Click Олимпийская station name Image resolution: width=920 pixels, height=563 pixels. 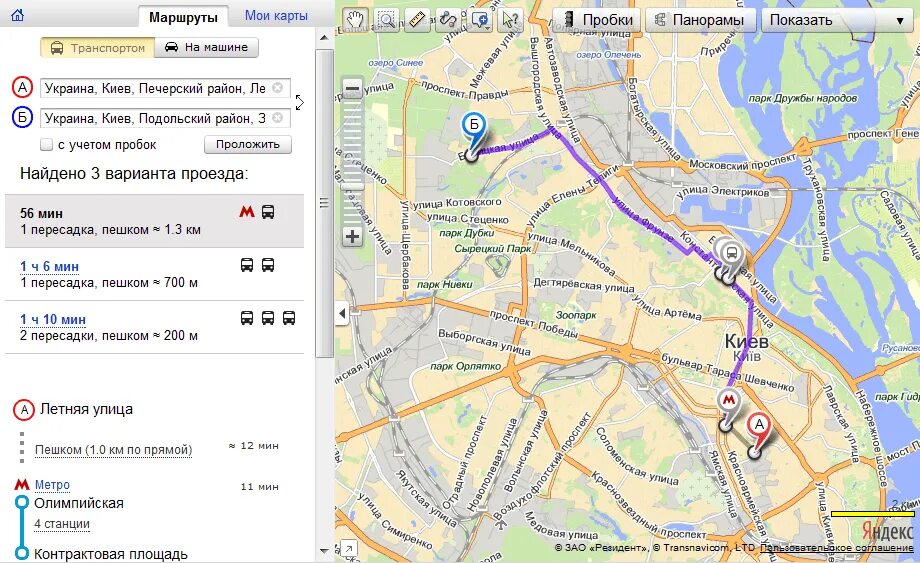coord(79,503)
